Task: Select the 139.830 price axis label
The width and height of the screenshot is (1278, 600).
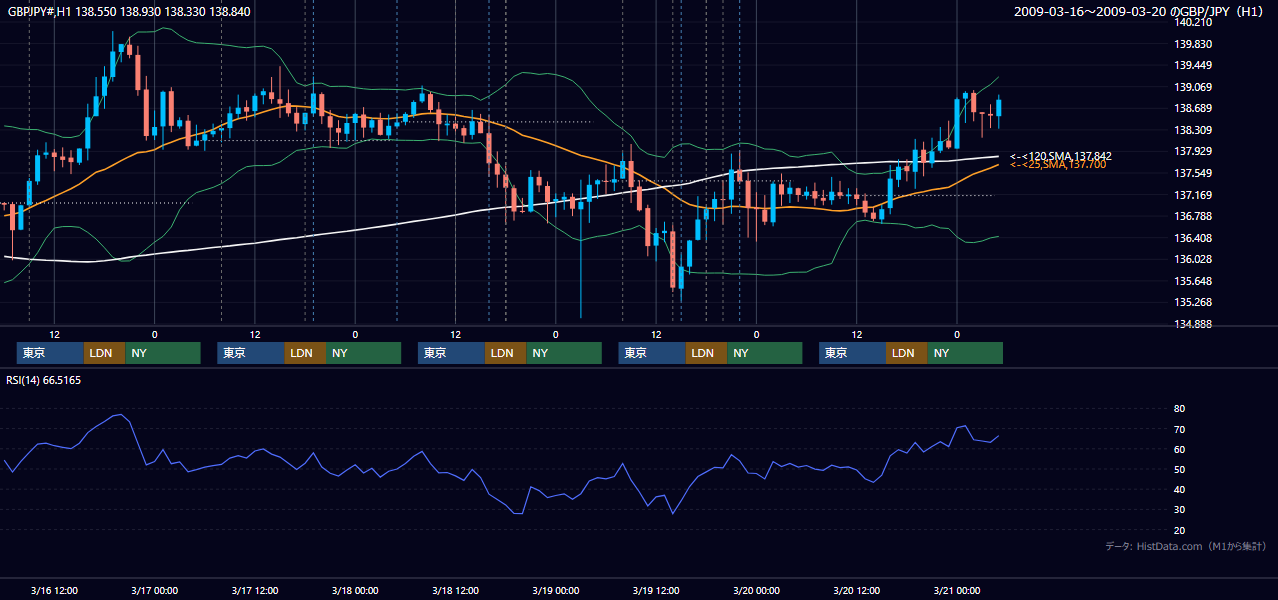Action: (1194, 44)
